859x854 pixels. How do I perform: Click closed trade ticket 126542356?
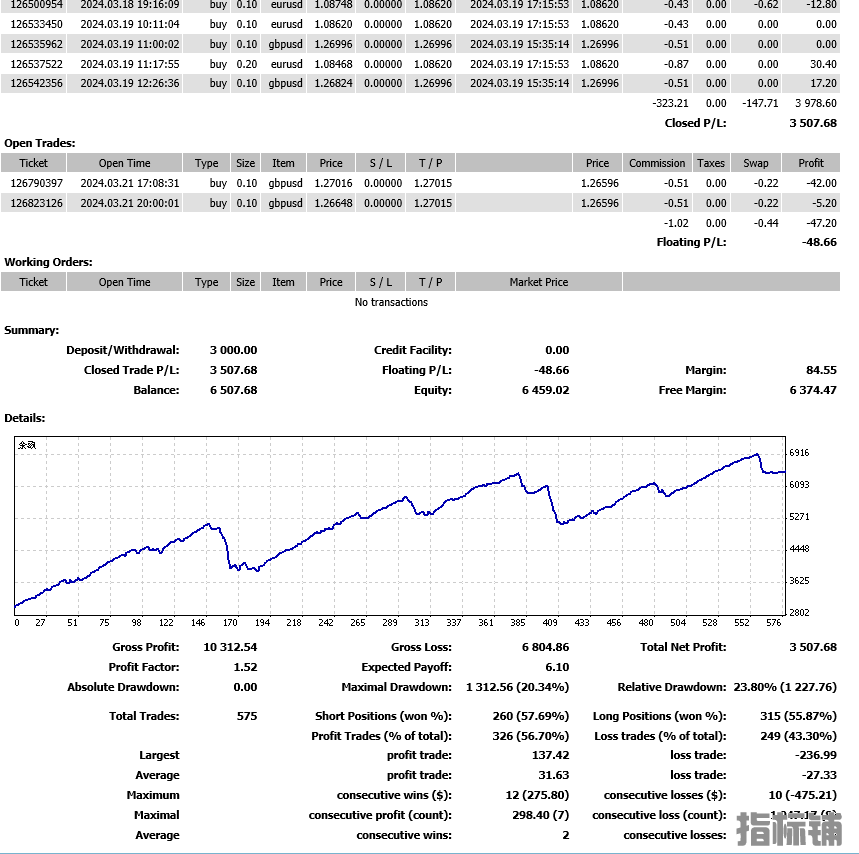pos(37,83)
